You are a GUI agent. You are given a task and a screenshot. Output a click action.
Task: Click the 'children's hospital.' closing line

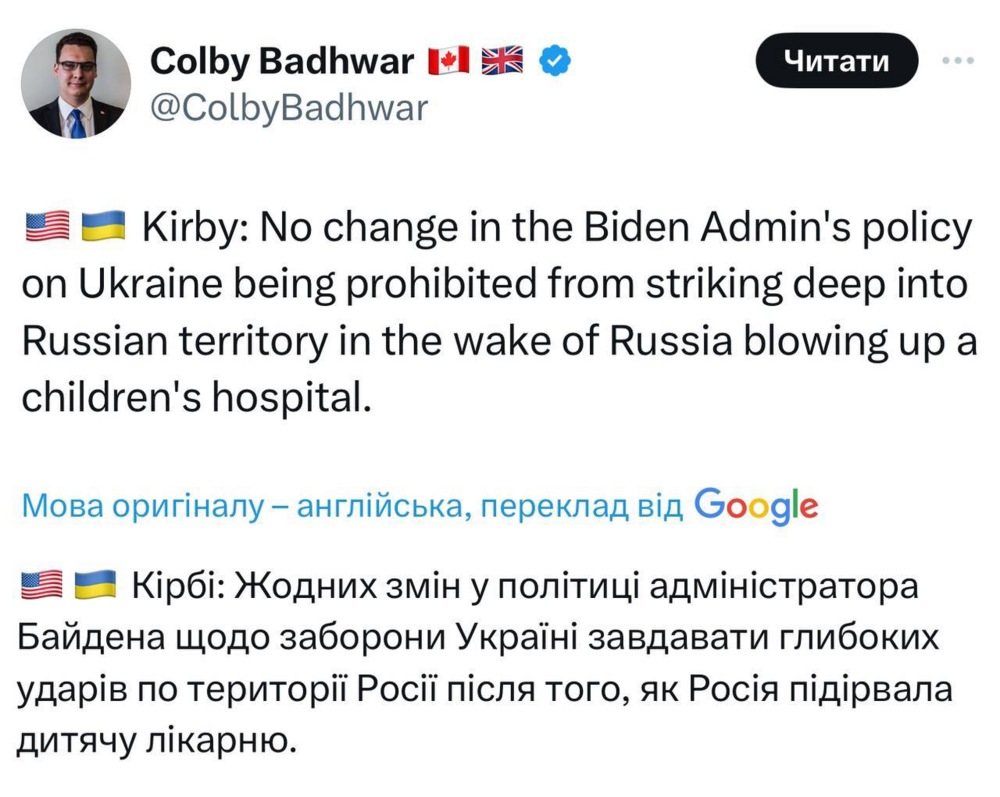196,398
